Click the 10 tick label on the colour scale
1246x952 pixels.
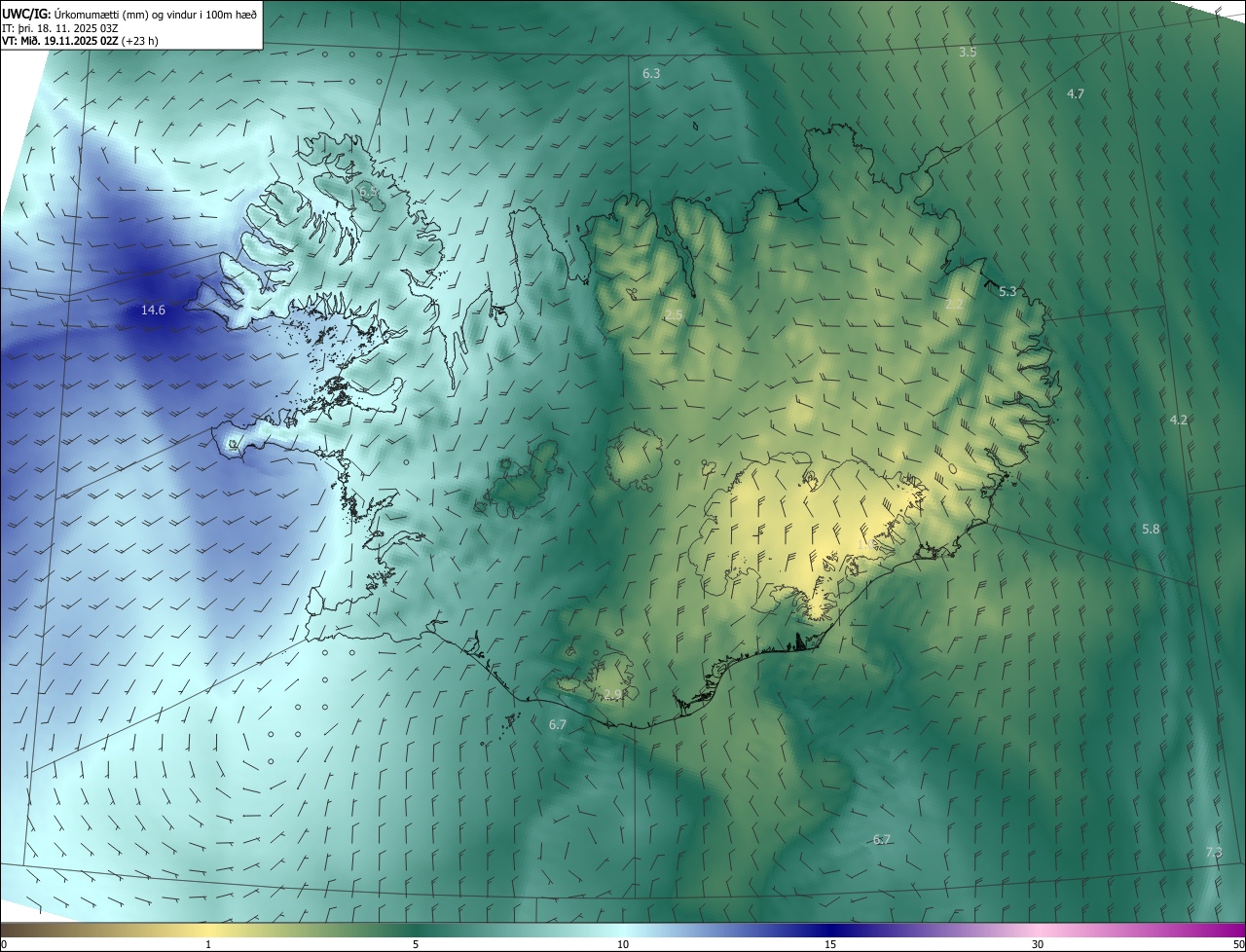coord(623,944)
